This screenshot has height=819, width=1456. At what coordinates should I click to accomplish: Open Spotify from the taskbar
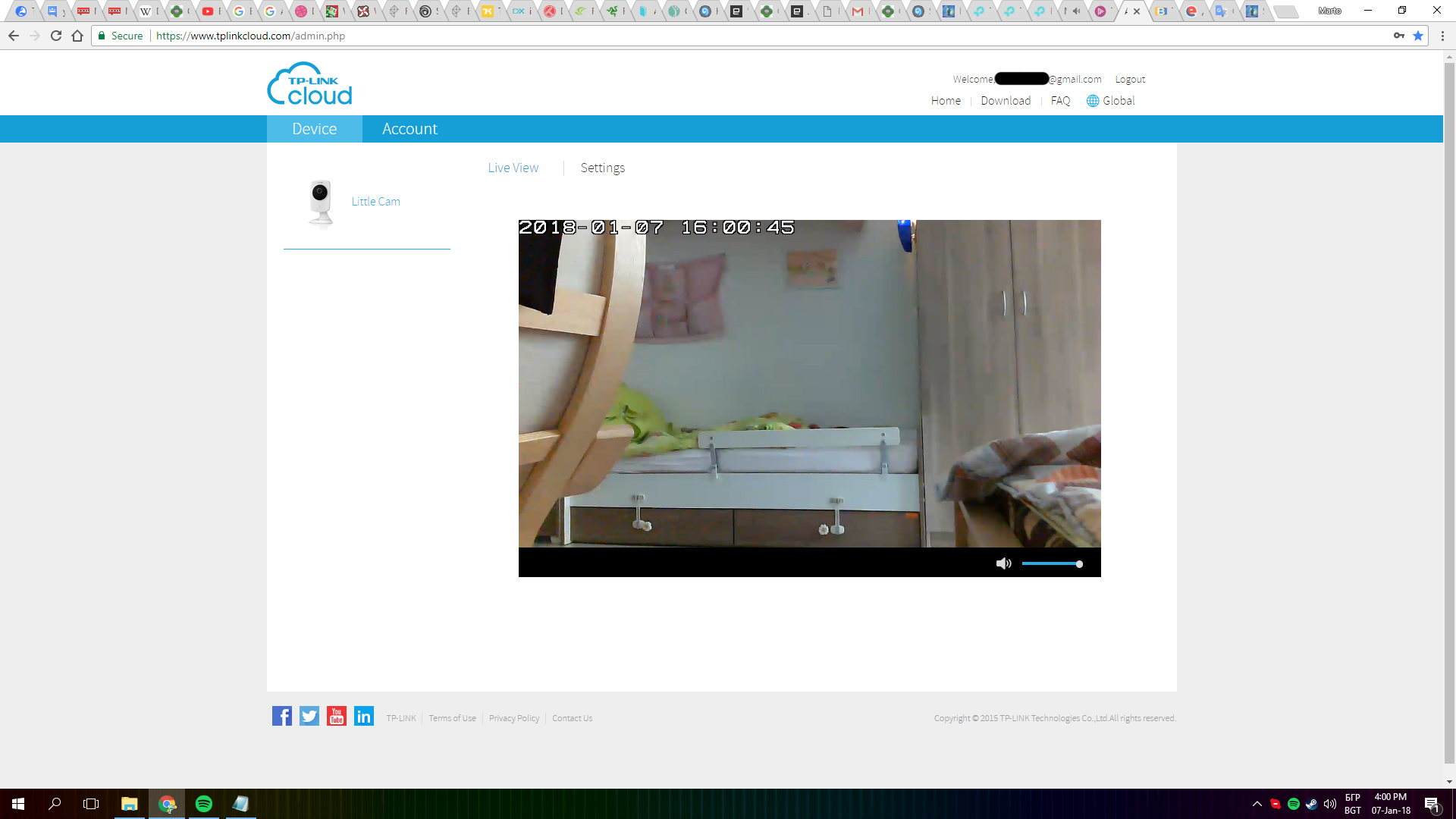coord(204,804)
